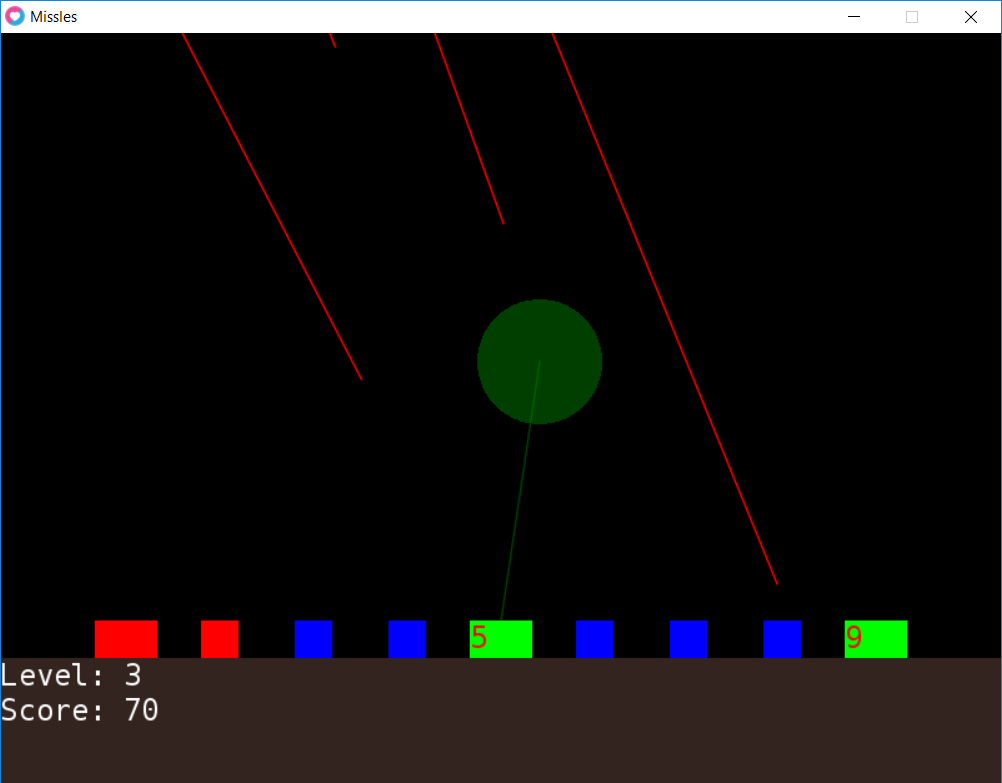Click the "Score: 70" text
1002x783 pixels.
(x=80, y=710)
